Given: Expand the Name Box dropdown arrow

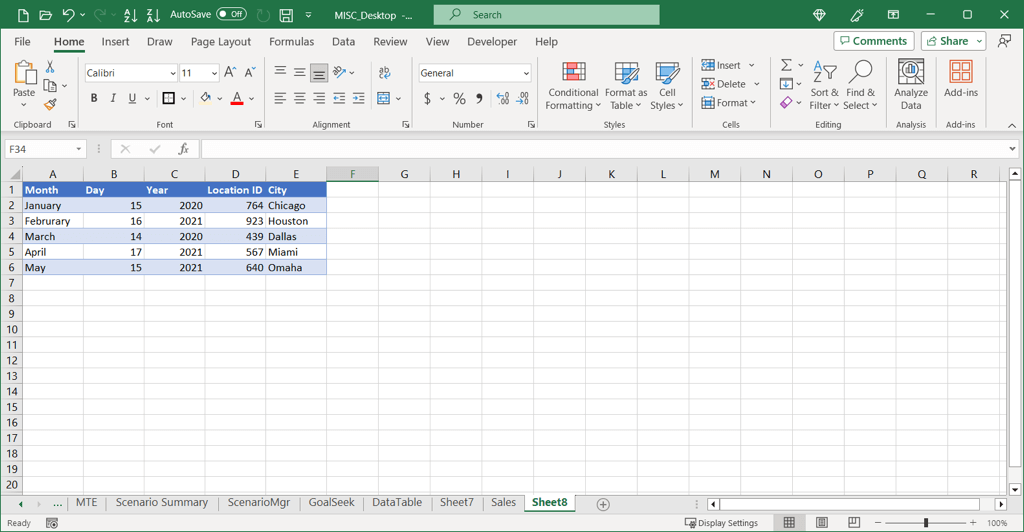Looking at the screenshot, I should point(78,149).
